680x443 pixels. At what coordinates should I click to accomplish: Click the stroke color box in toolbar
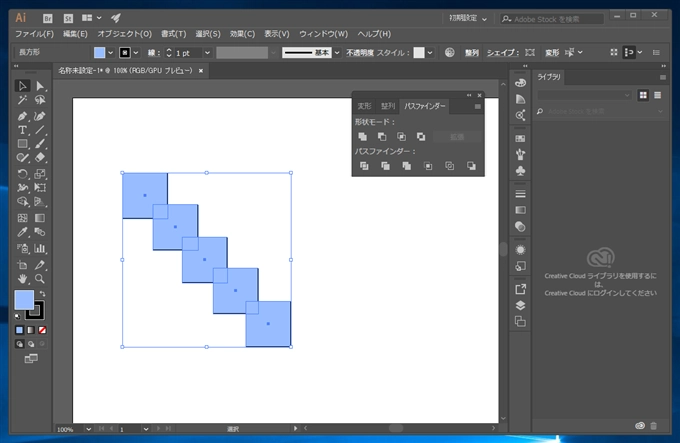pyautogui.click(x=35, y=310)
